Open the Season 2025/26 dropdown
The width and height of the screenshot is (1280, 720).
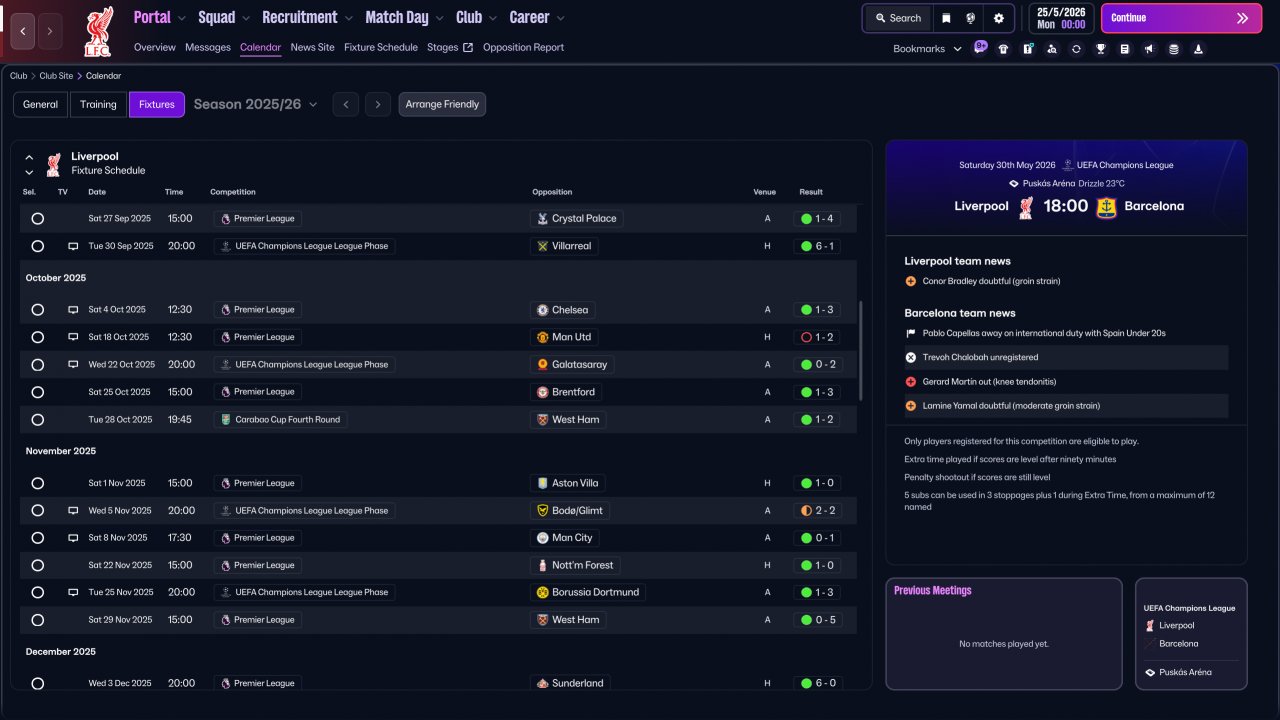tap(255, 104)
